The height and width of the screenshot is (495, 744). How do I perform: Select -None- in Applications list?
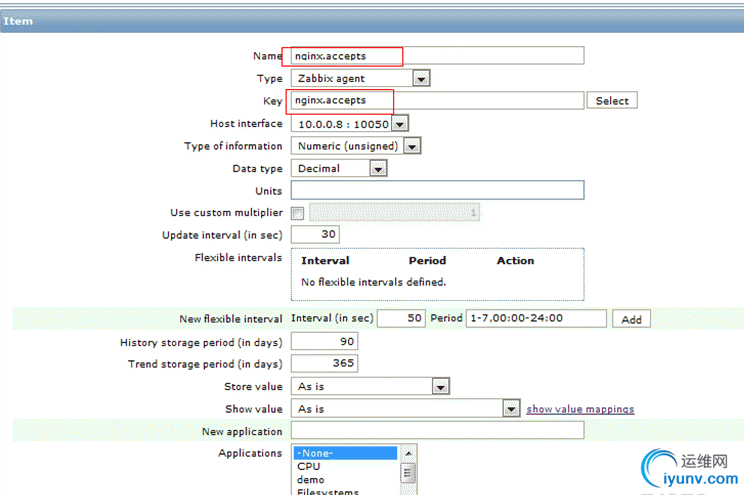345,453
